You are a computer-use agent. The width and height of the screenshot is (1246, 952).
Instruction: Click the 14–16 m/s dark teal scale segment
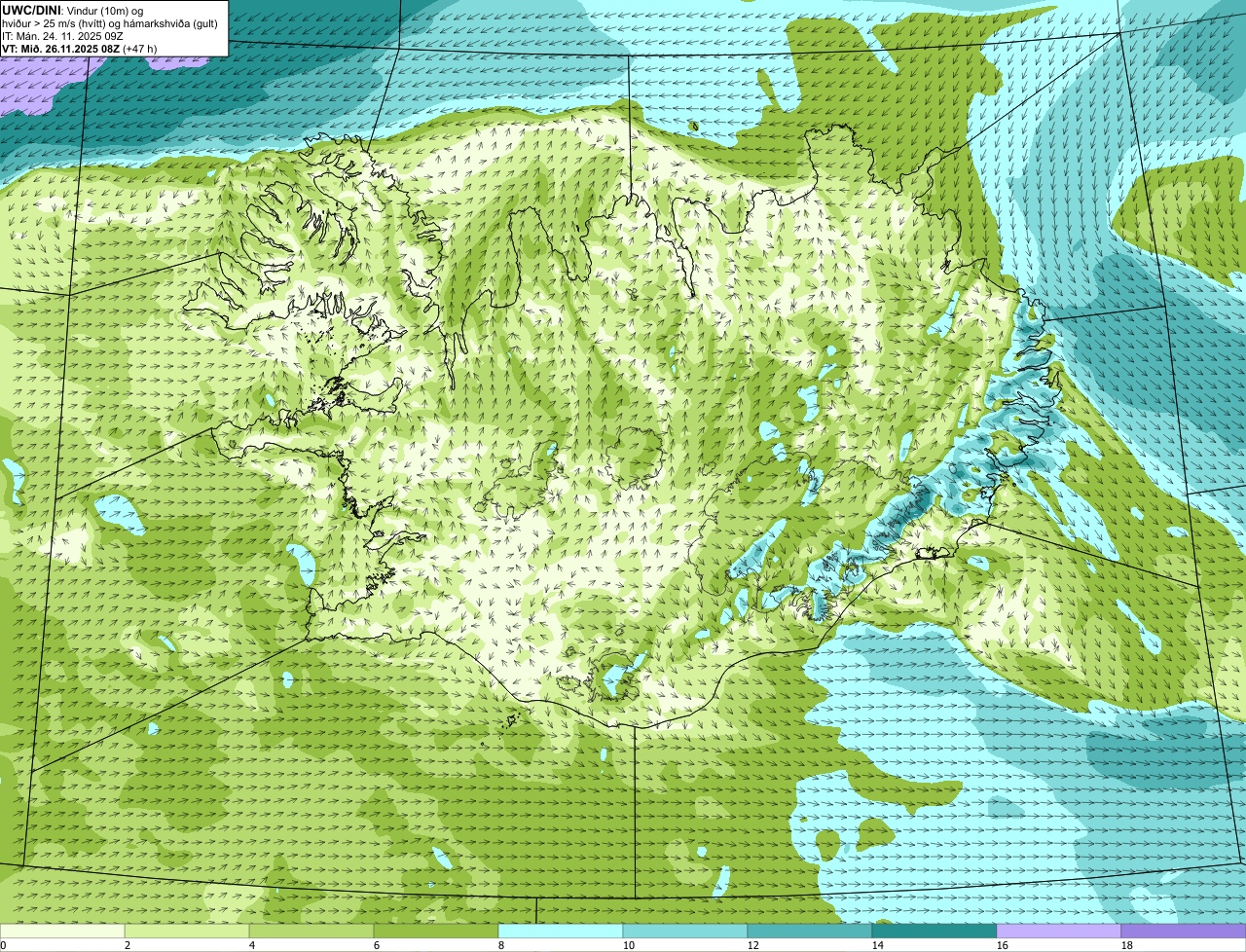click(934, 931)
